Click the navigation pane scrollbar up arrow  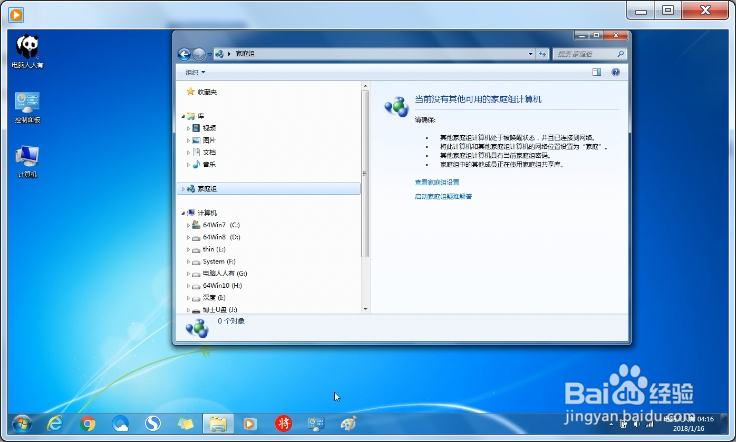click(365, 86)
